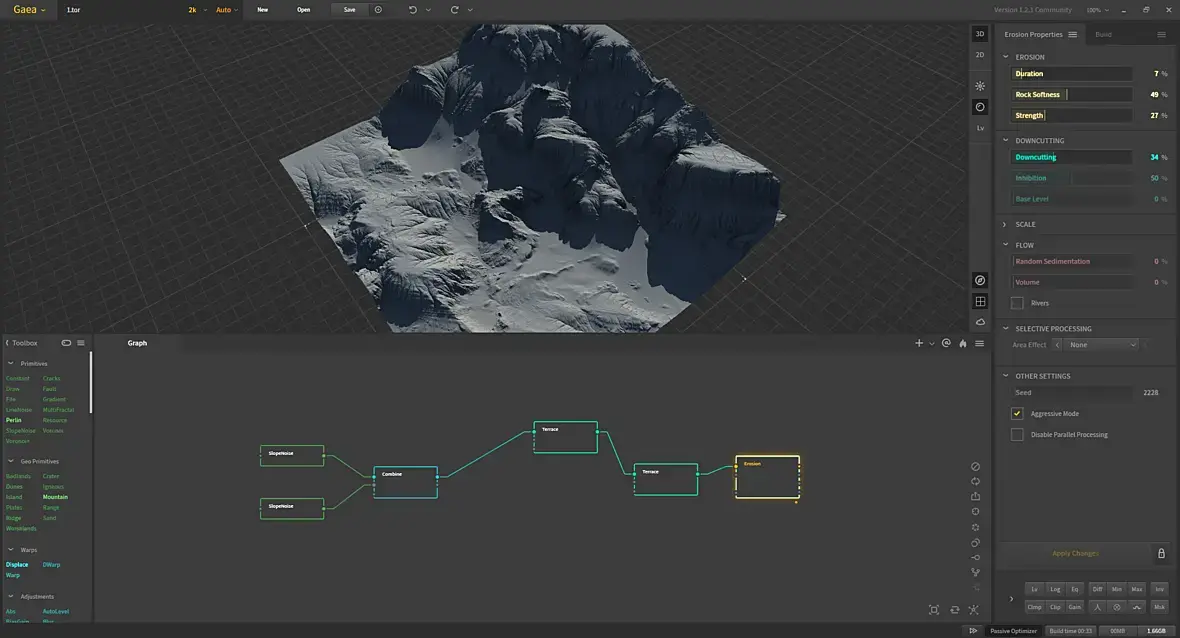Switch to the Build tab
This screenshot has height=638, width=1180.
click(1103, 34)
